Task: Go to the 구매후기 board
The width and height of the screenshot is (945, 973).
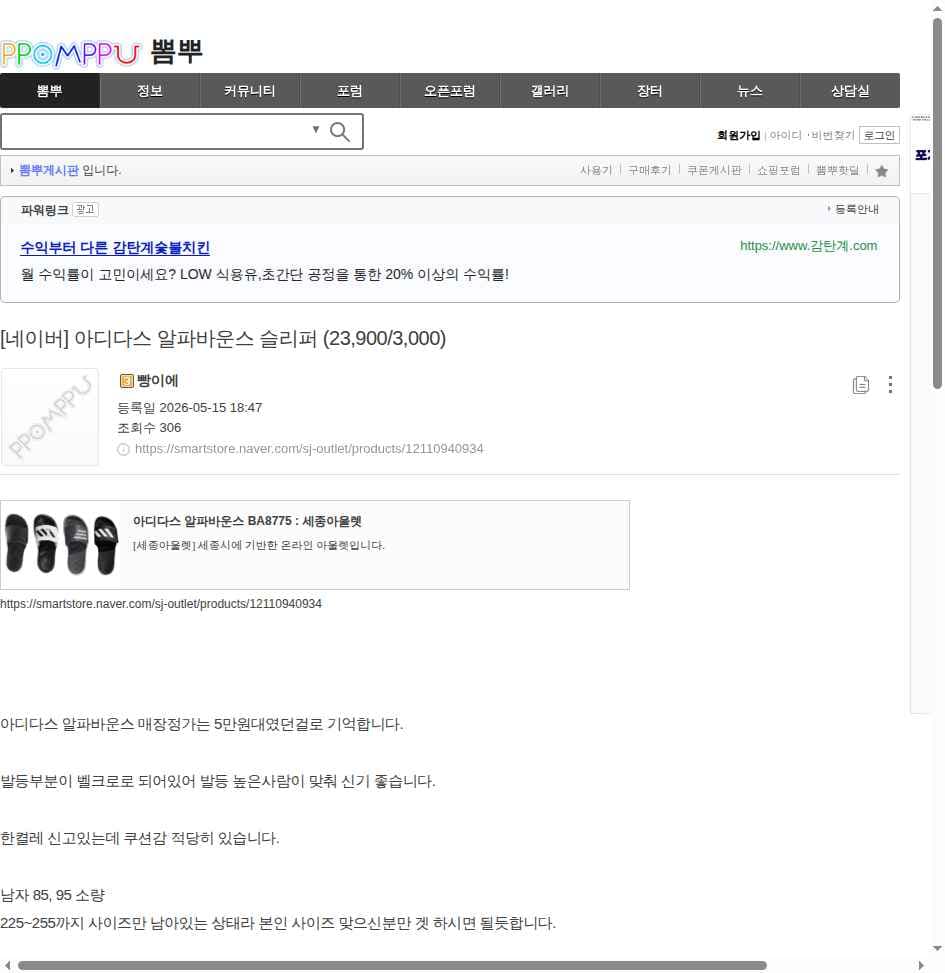Action: click(650, 170)
